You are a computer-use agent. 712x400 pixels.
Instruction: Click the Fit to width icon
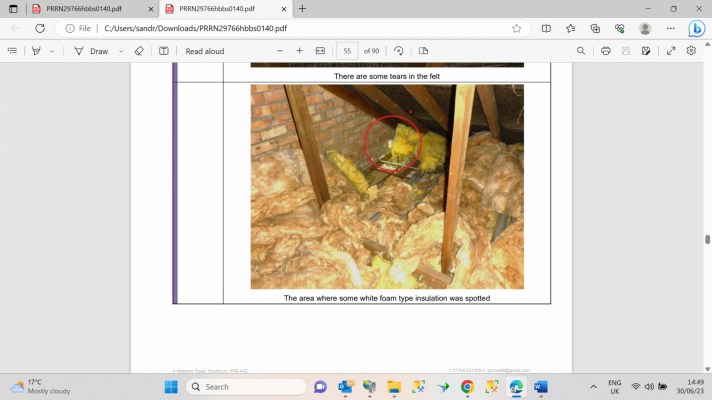coord(320,51)
